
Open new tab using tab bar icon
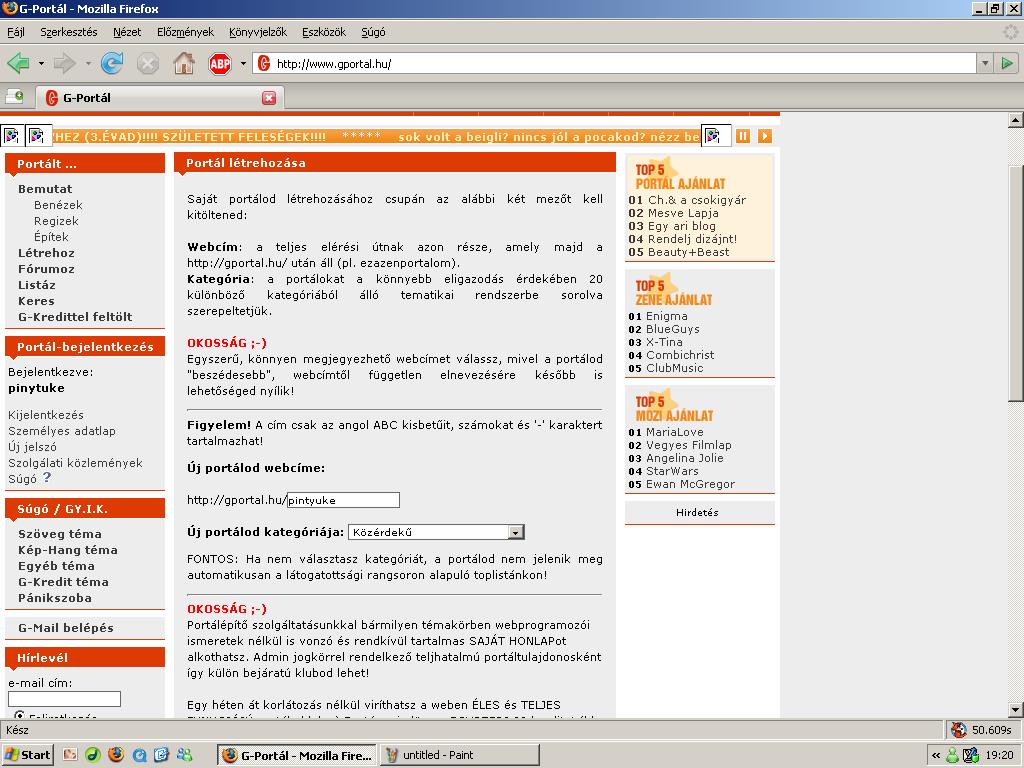pos(14,97)
